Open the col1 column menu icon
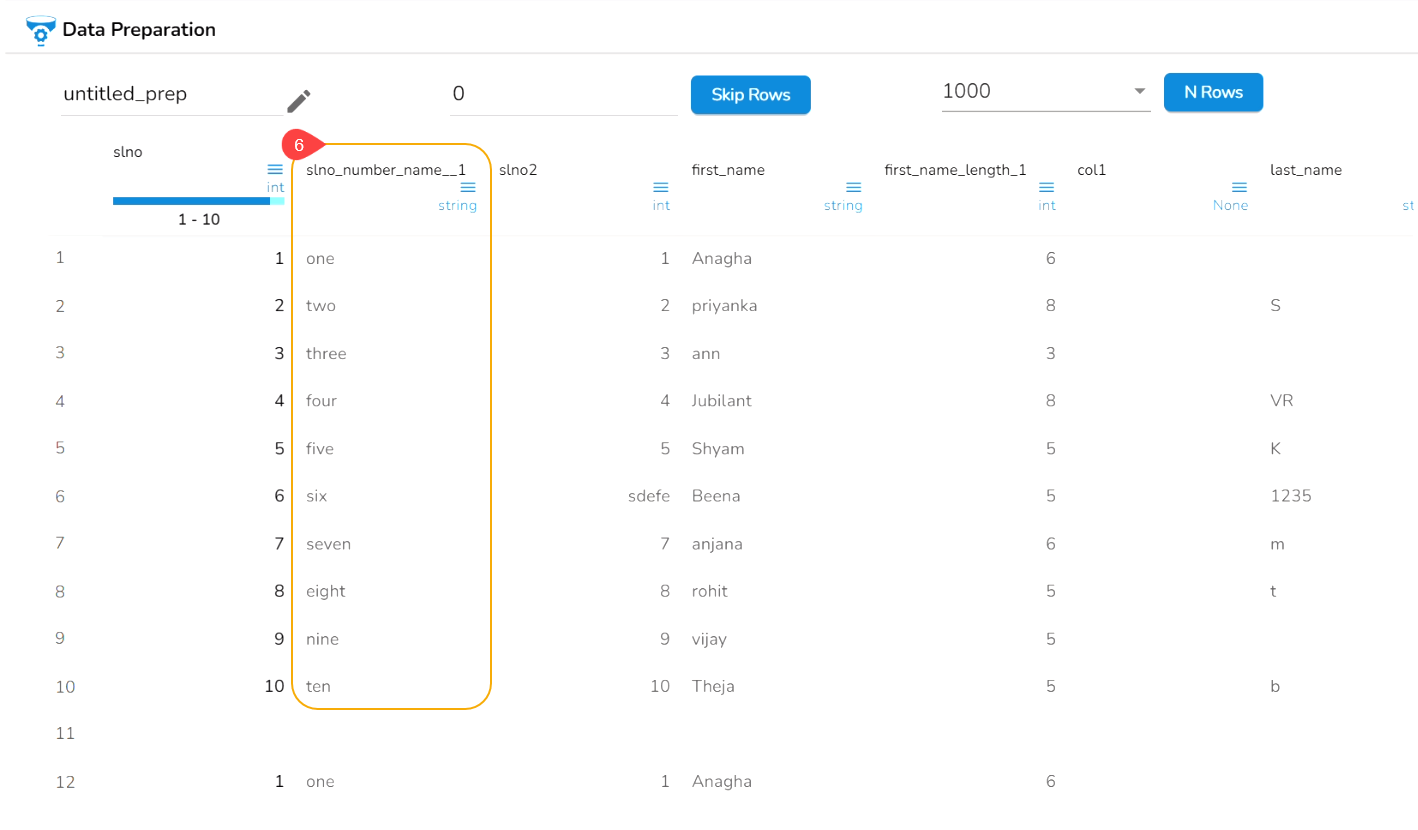 click(x=1239, y=188)
